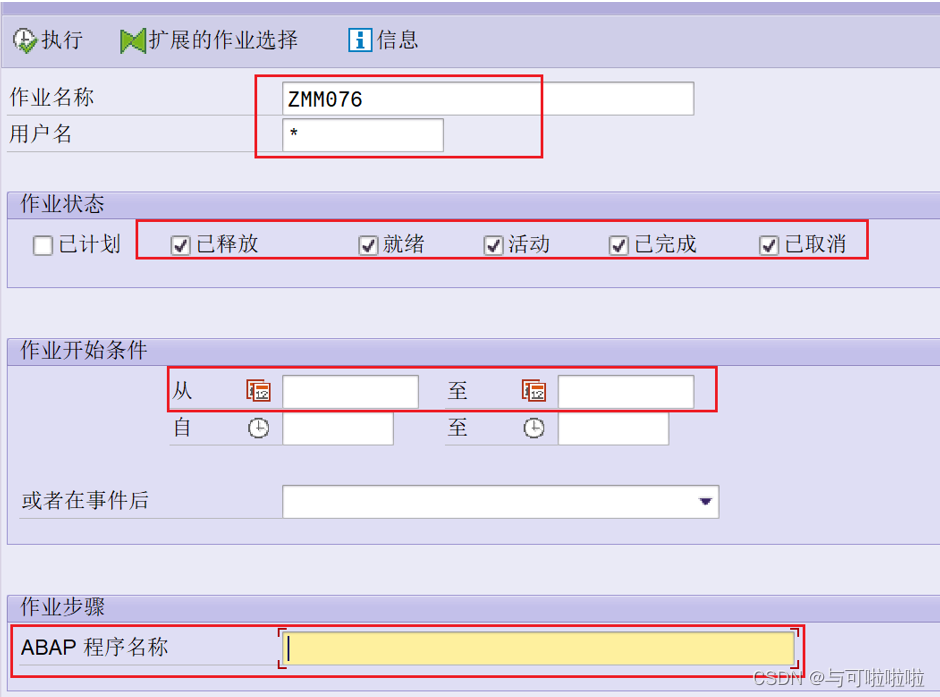The image size is (940, 697).
Task: Click the 执行 execute clock icon
Action: pyautogui.click(x=23, y=39)
